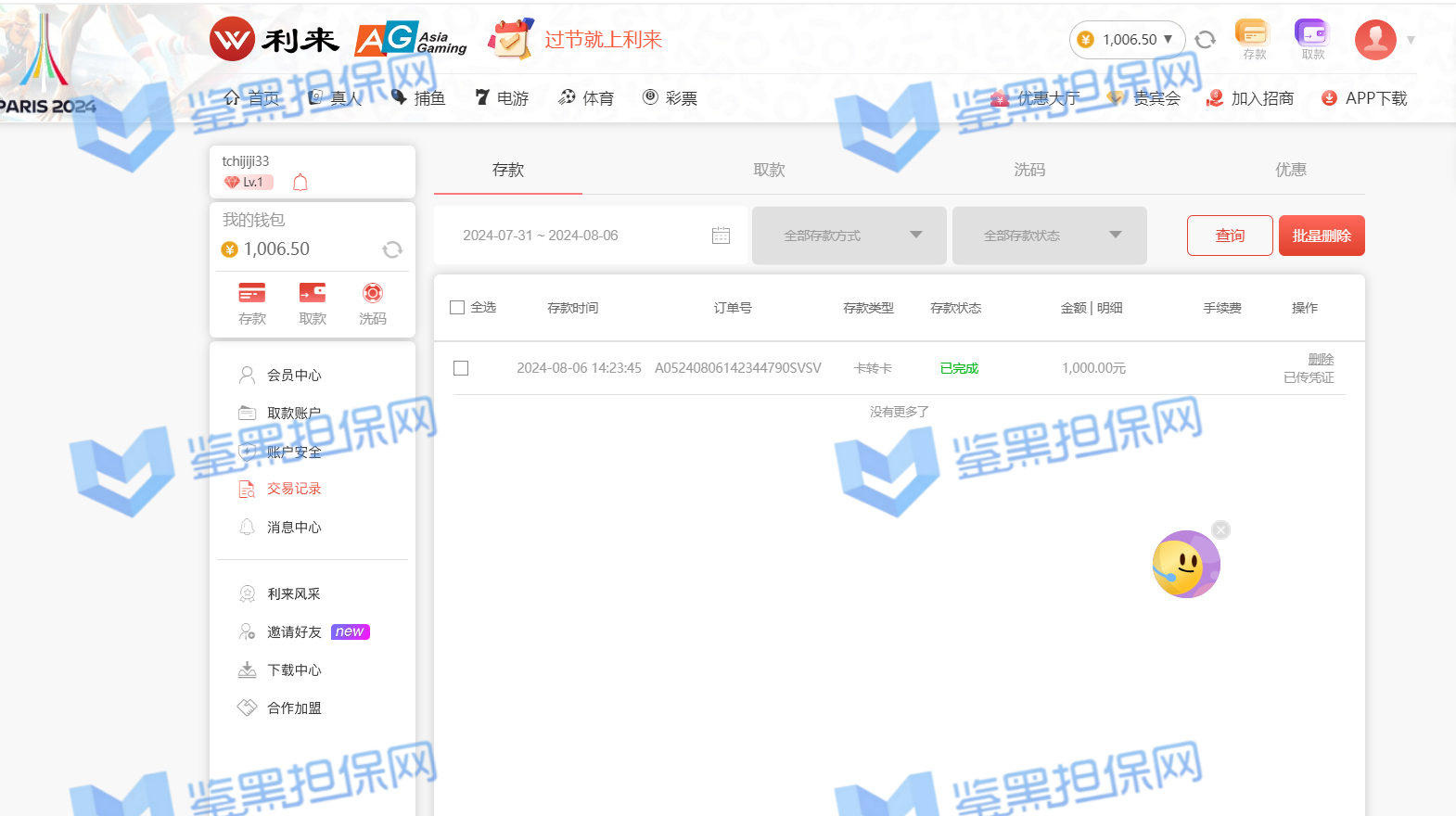Open the calendar icon in the date range
Screen dimensions: 1456x816
(721, 236)
